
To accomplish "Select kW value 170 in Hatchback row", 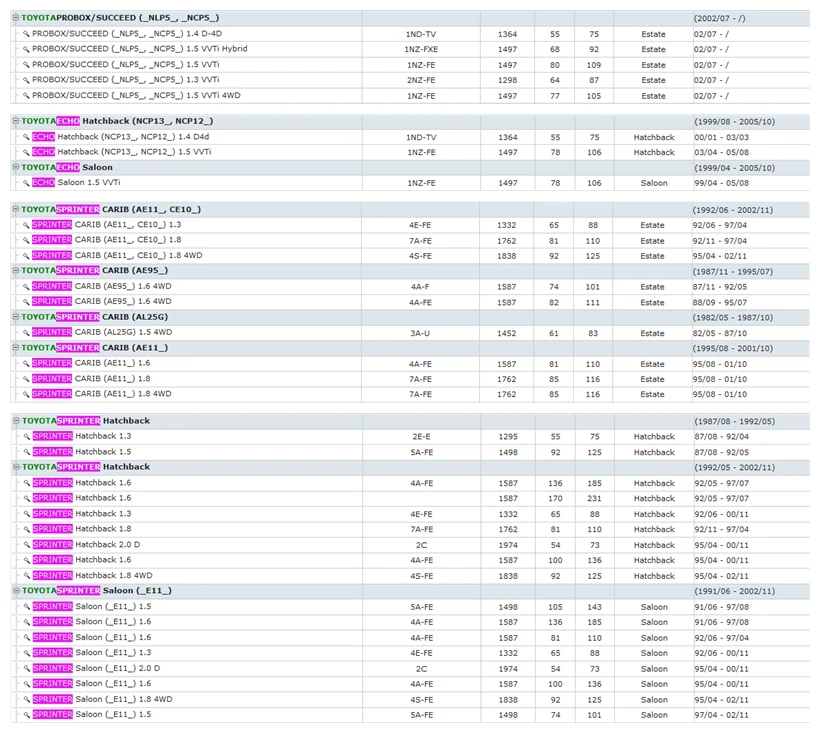I will click(x=555, y=499).
